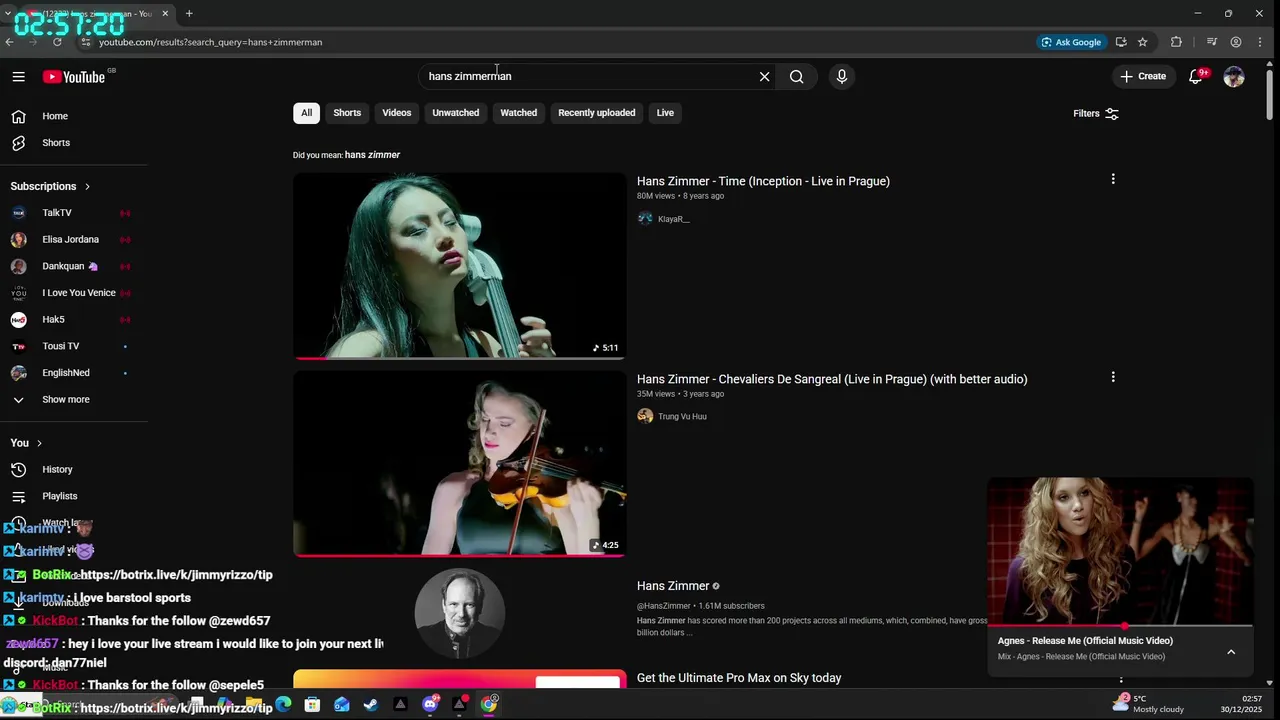The height and width of the screenshot is (720, 1280).
Task: Expand the Agnes miniplayer queue chevron
Action: pyautogui.click(x=1231, y=652)
